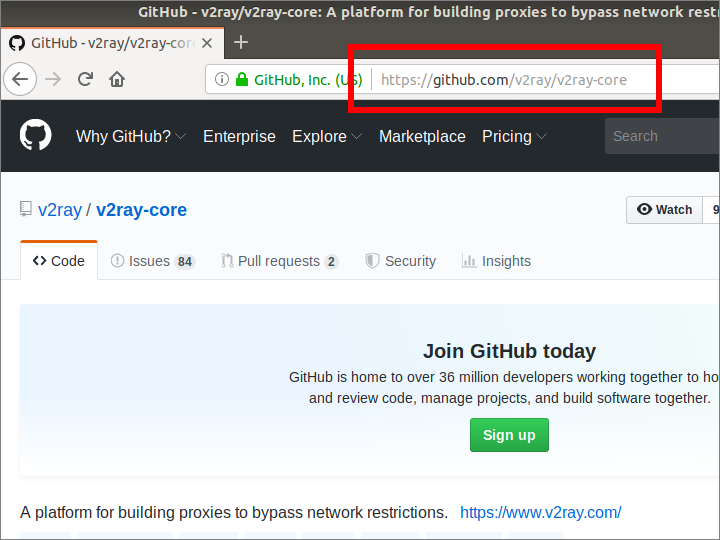Click the green padlock security icon

(241, 79)
